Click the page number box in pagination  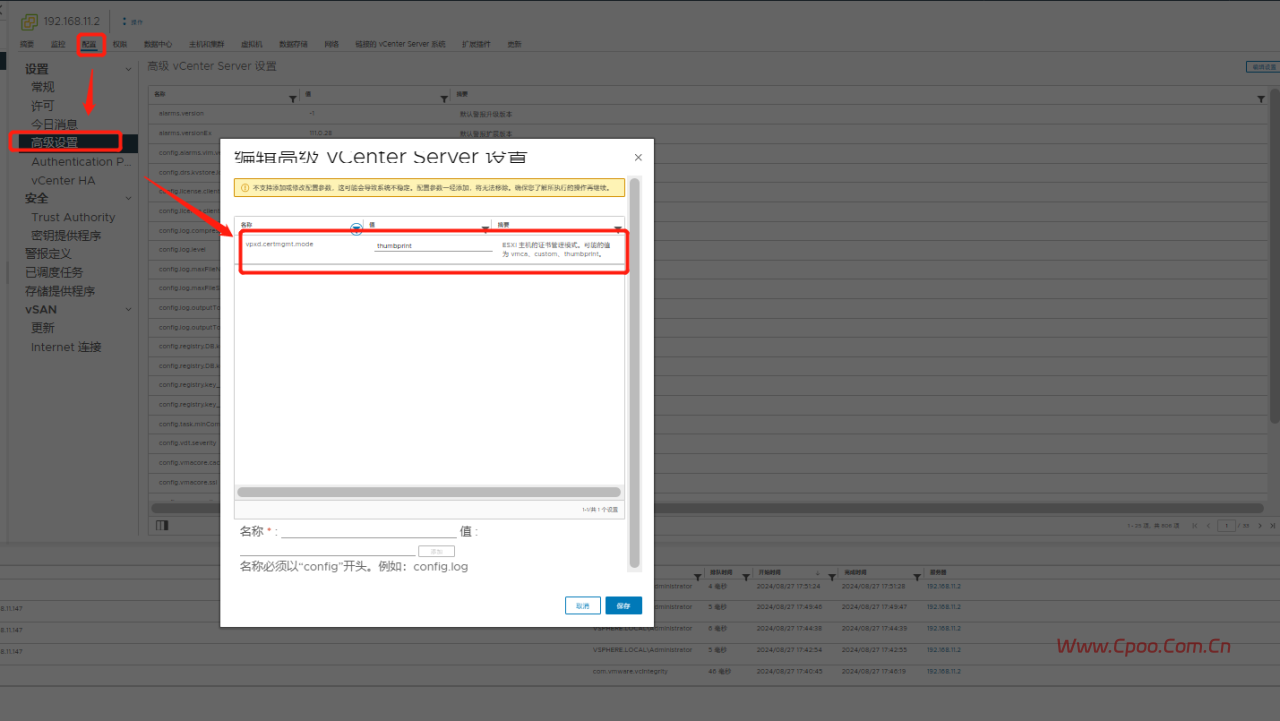tap(1226, 525)
